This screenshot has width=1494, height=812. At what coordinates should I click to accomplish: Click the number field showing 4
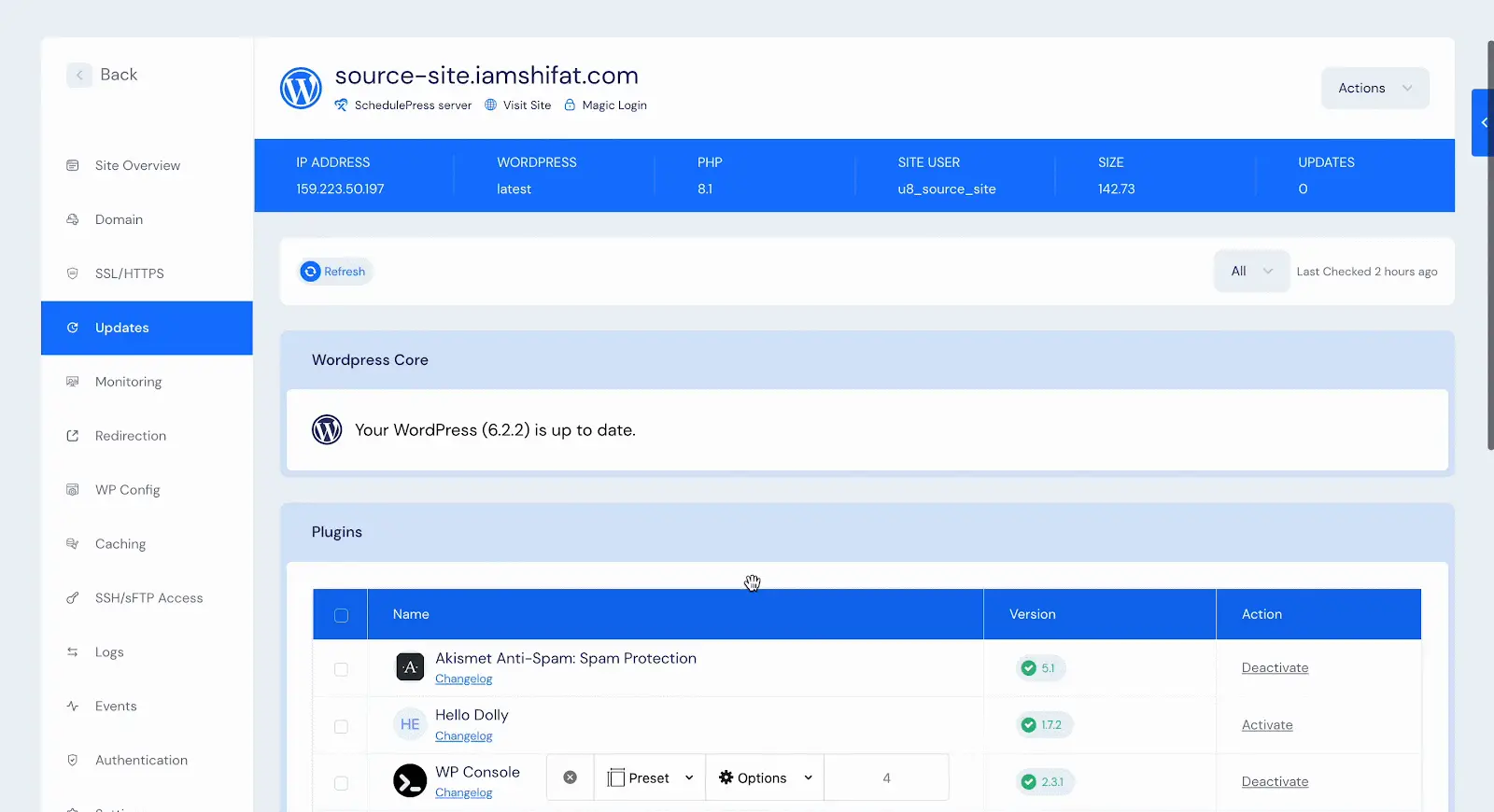tap(886, 778)
